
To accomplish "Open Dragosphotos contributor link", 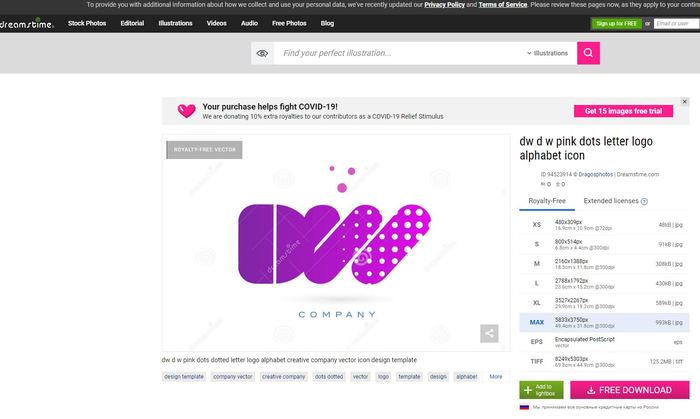I will [596, 174].
